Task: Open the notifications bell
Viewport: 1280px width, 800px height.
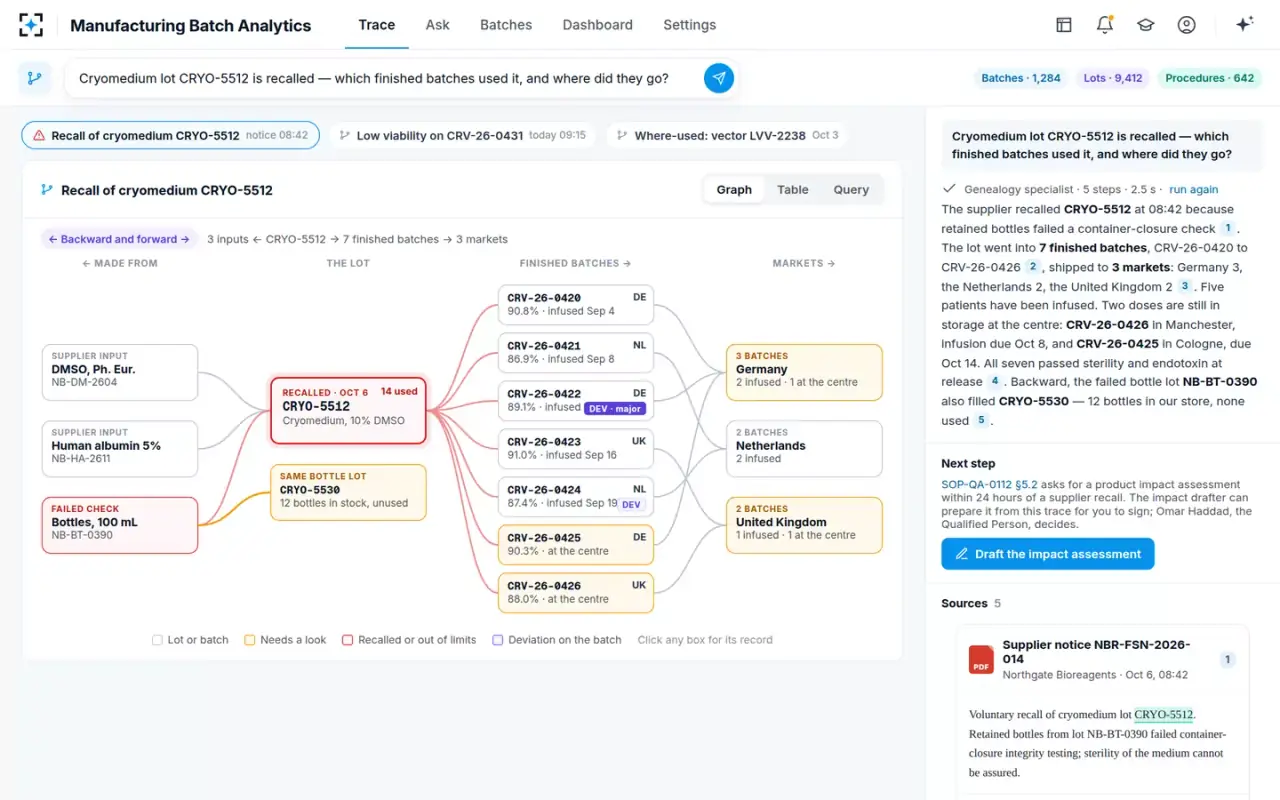Action: point(1105,25)
